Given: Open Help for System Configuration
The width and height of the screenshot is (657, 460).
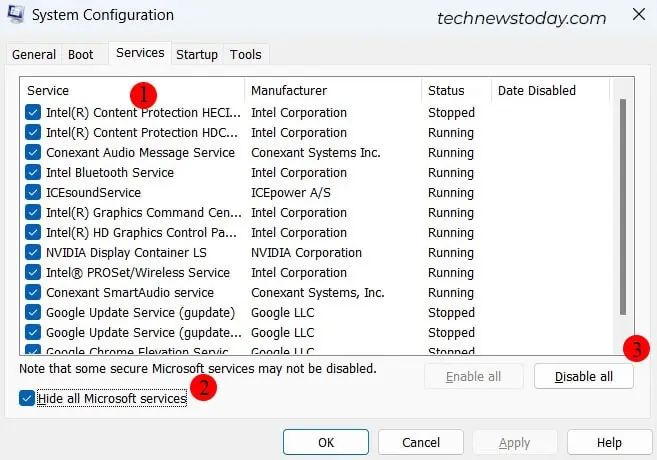Looking at the screenshot, I should coord(609,442).
